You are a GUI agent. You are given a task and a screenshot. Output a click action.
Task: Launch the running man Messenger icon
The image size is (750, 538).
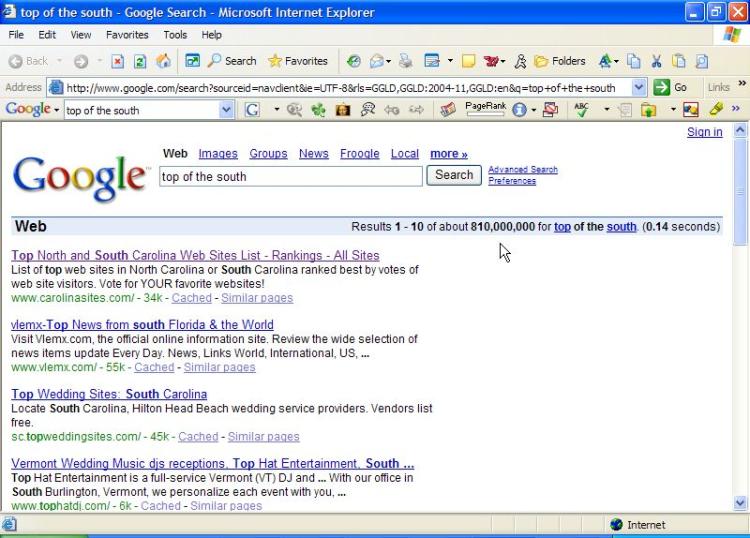(x=520, y=61)
